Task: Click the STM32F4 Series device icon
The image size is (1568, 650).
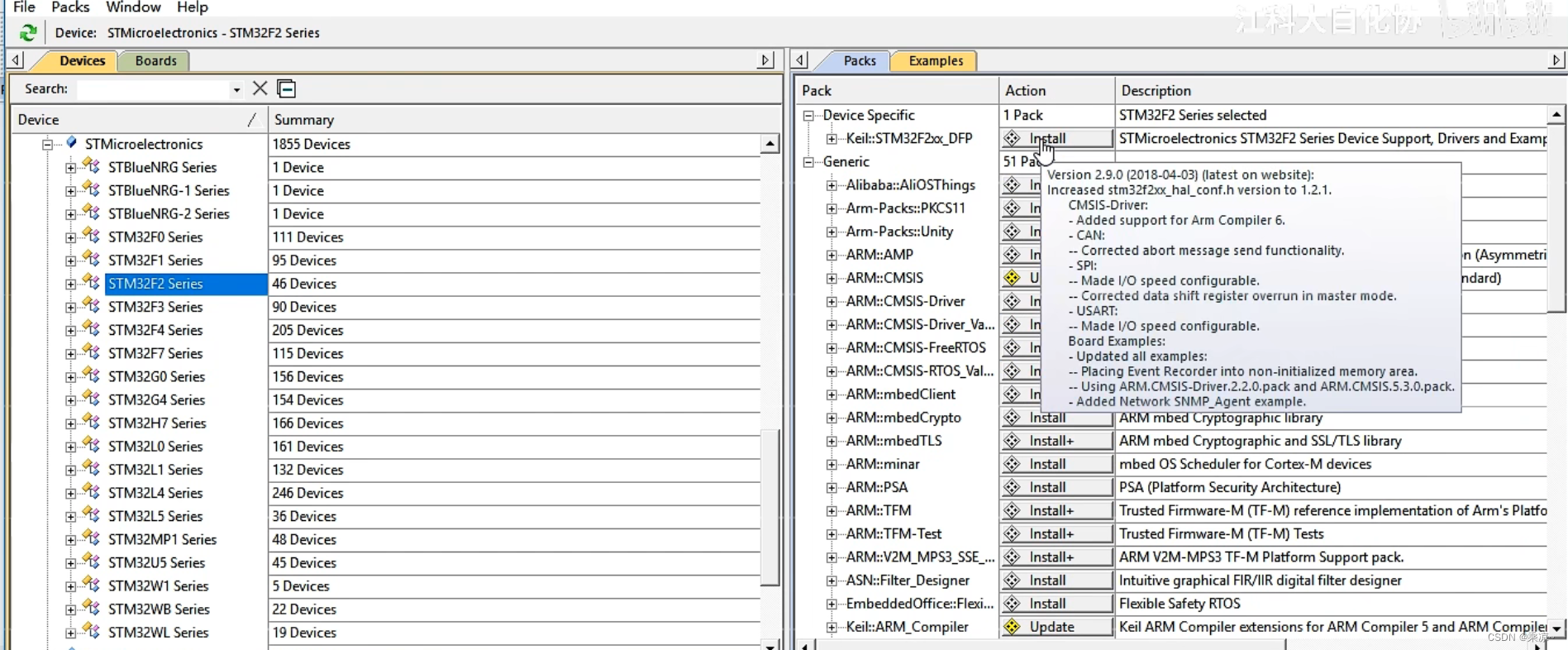Action: point(92,329)
